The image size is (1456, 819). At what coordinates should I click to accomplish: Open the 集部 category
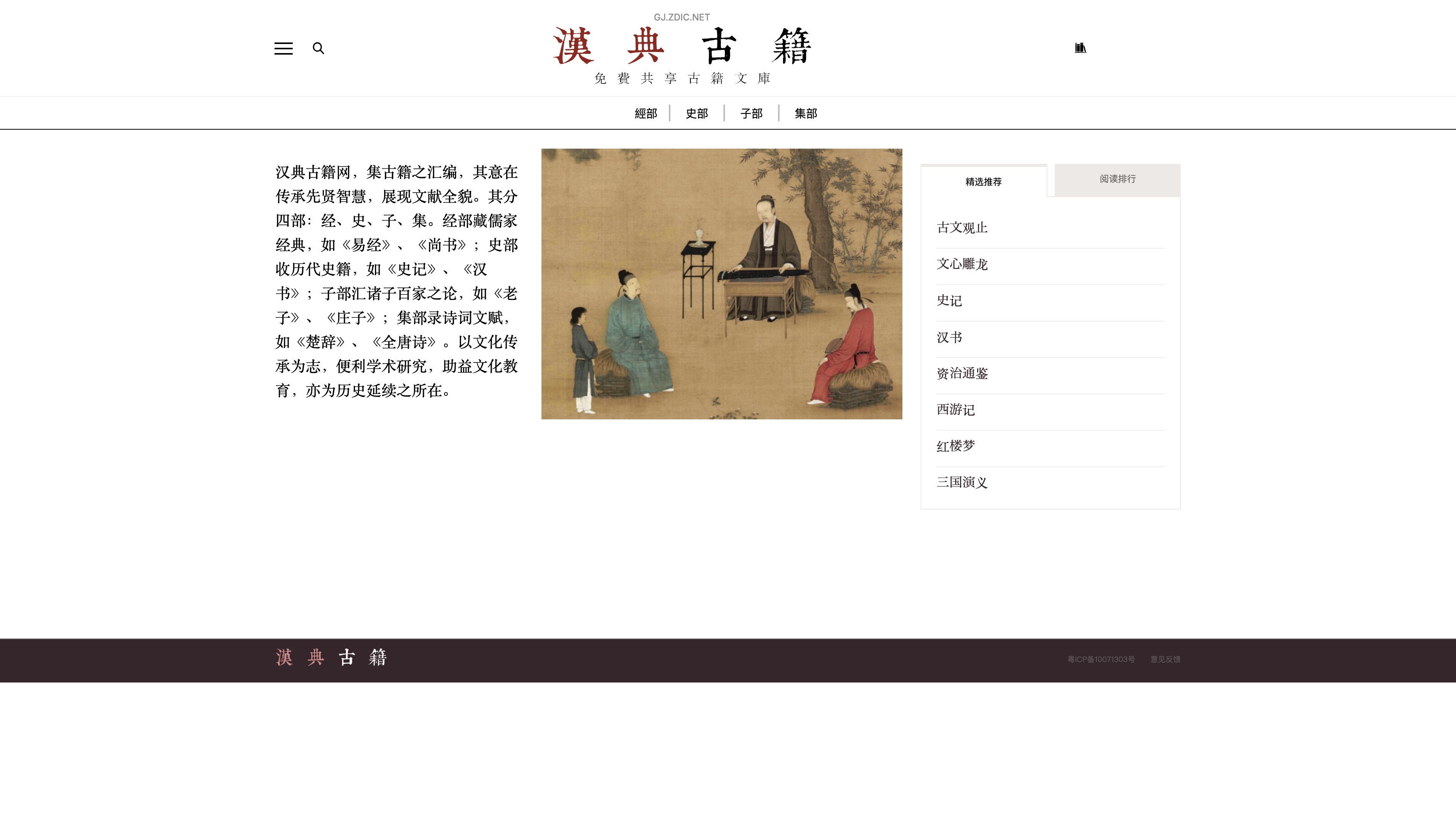(805, 114)
